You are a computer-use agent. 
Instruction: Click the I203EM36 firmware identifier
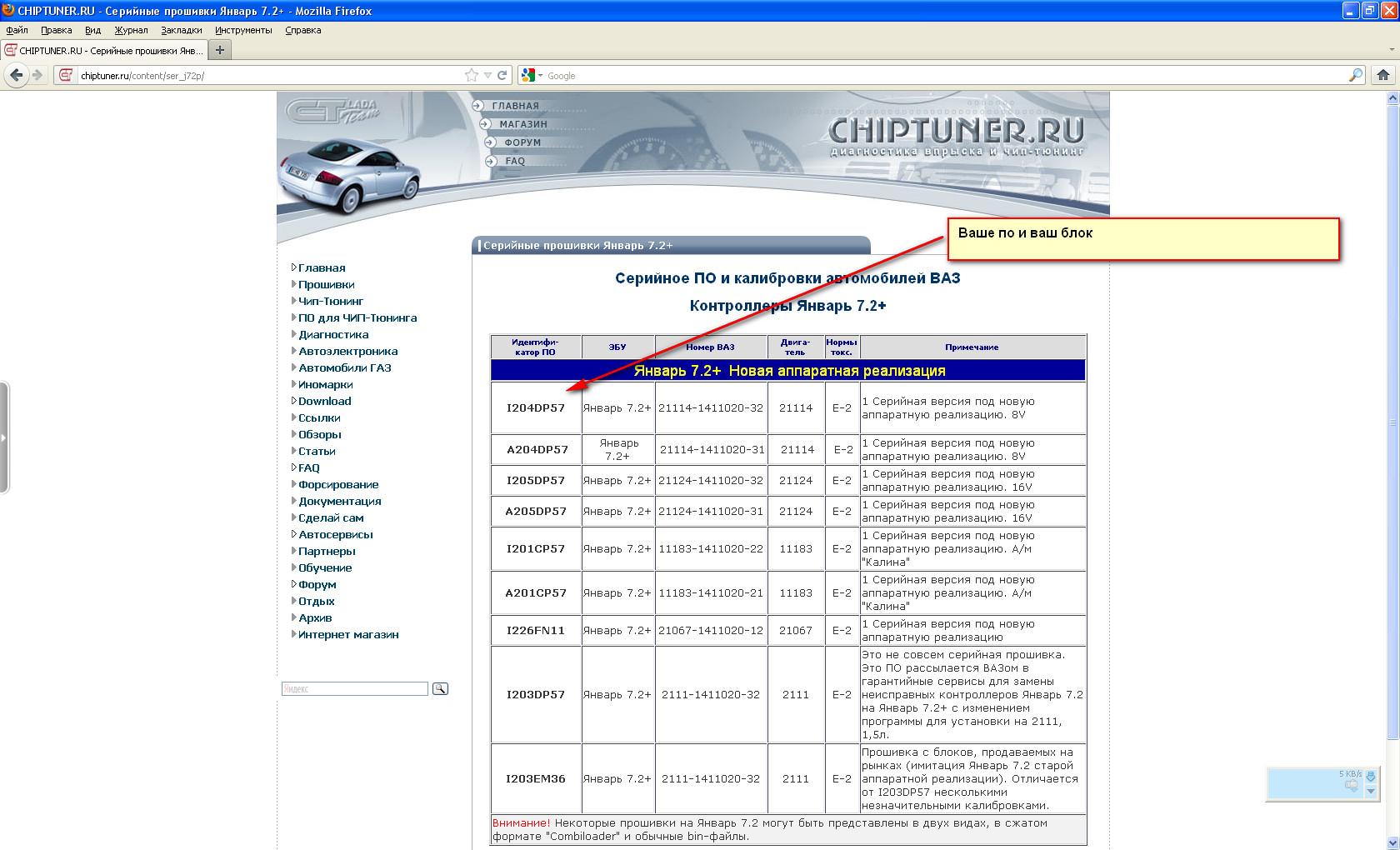[x=536, y=779]
